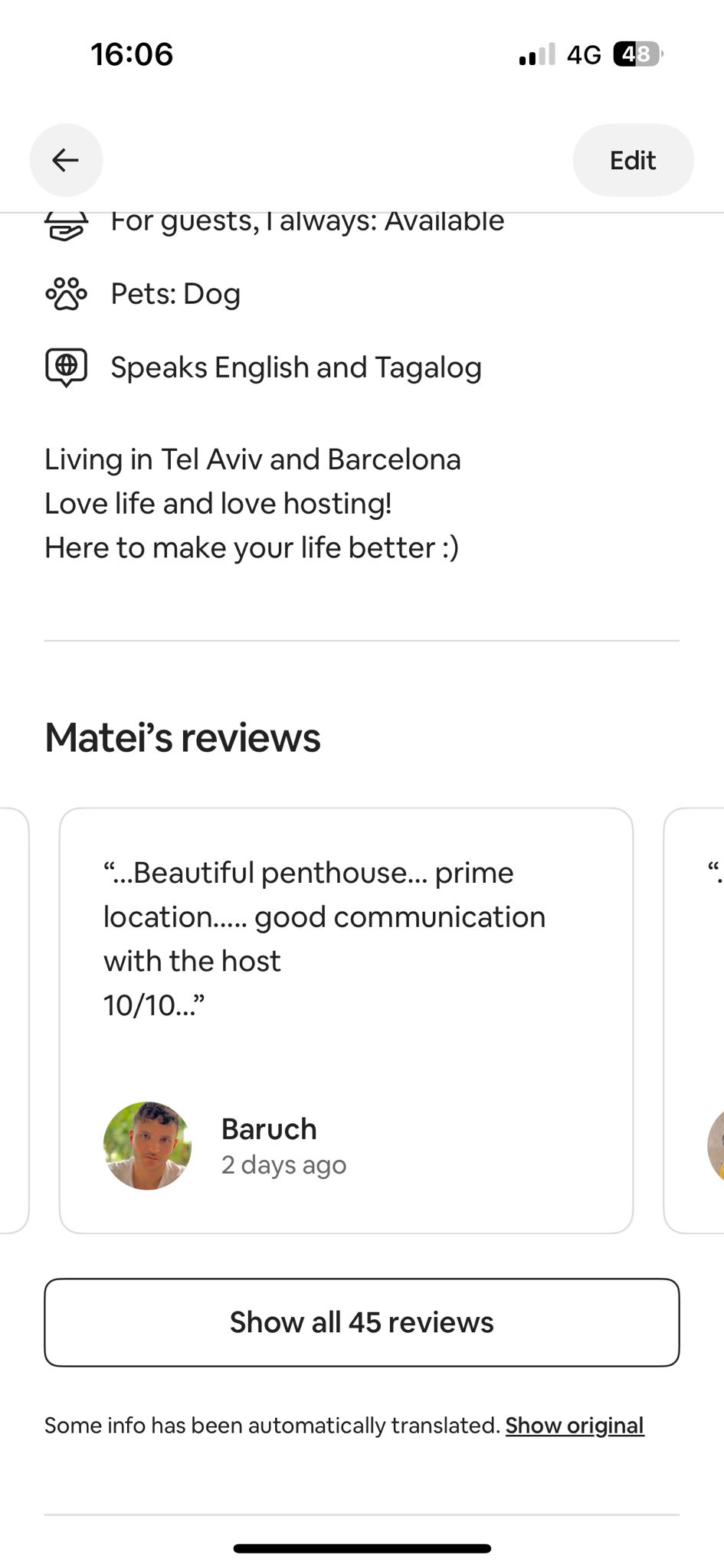
Task: Tap the paw icon next to Pets
Action: click(x=67, y=294)
